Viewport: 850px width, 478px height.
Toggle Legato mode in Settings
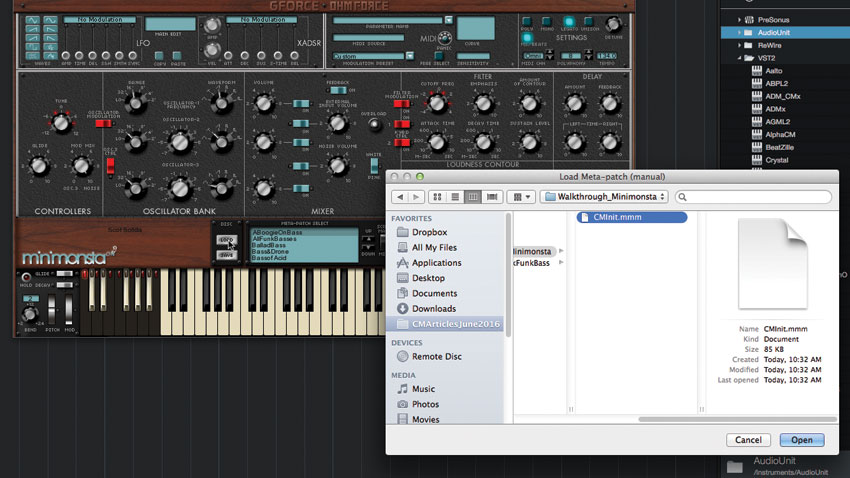[568, 21]
